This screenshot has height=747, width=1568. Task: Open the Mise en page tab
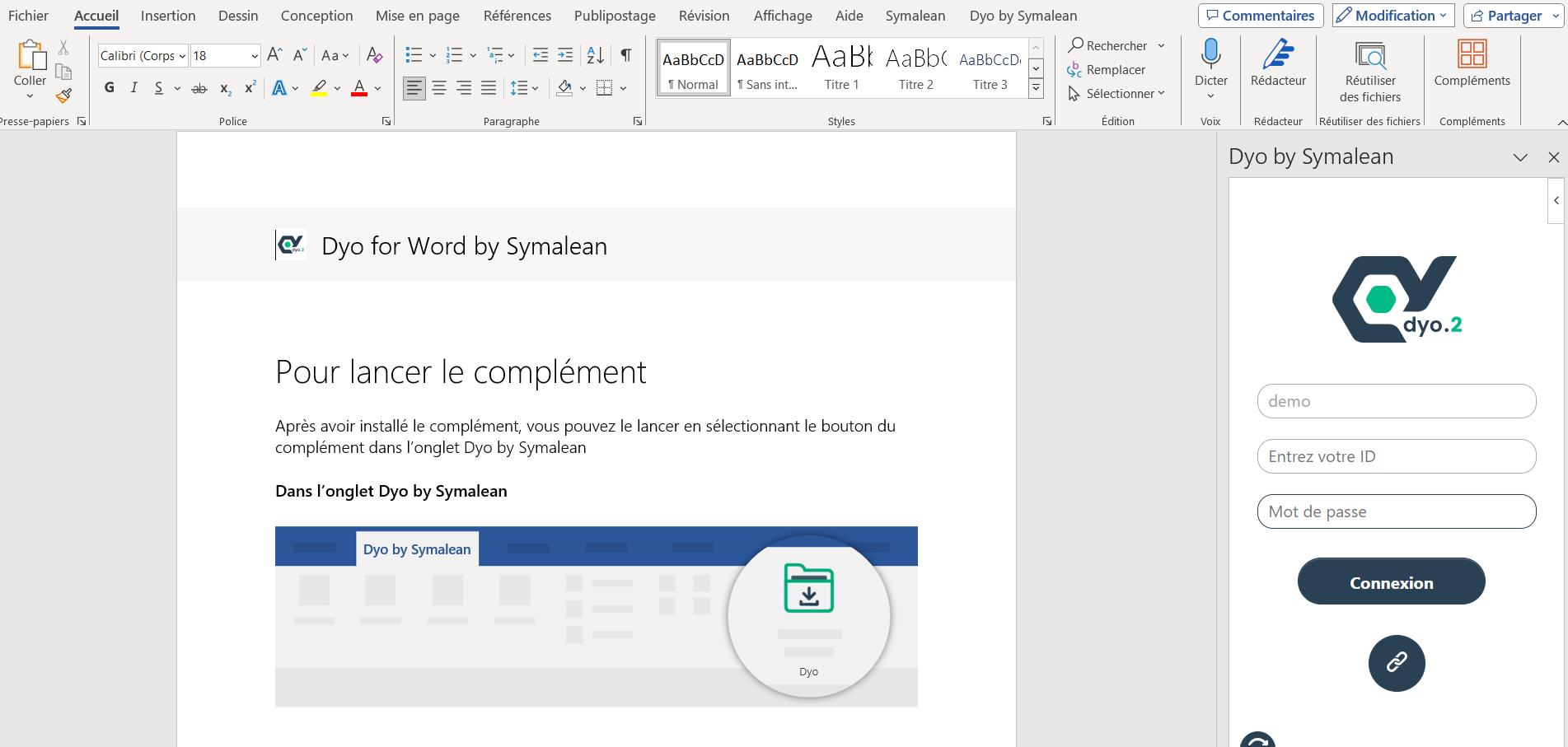(x=418, y=16)
